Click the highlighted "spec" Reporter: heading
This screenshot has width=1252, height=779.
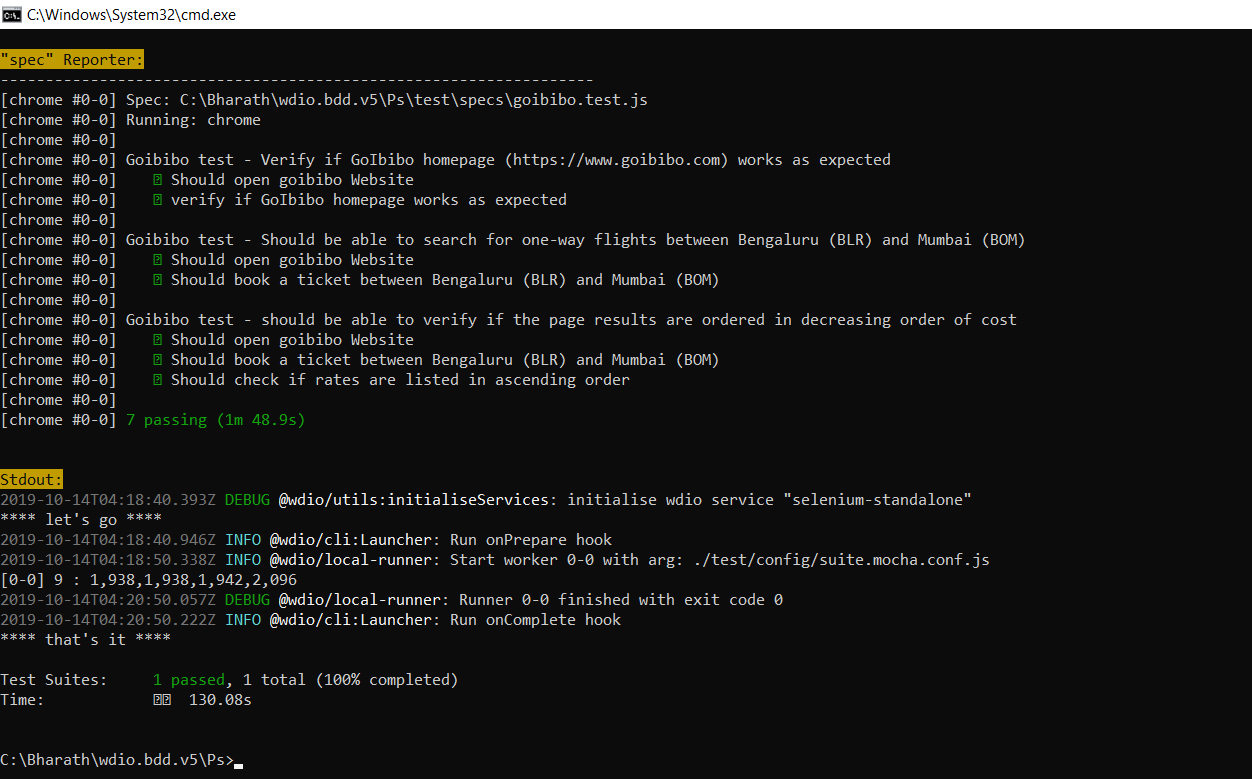[72, 60]
